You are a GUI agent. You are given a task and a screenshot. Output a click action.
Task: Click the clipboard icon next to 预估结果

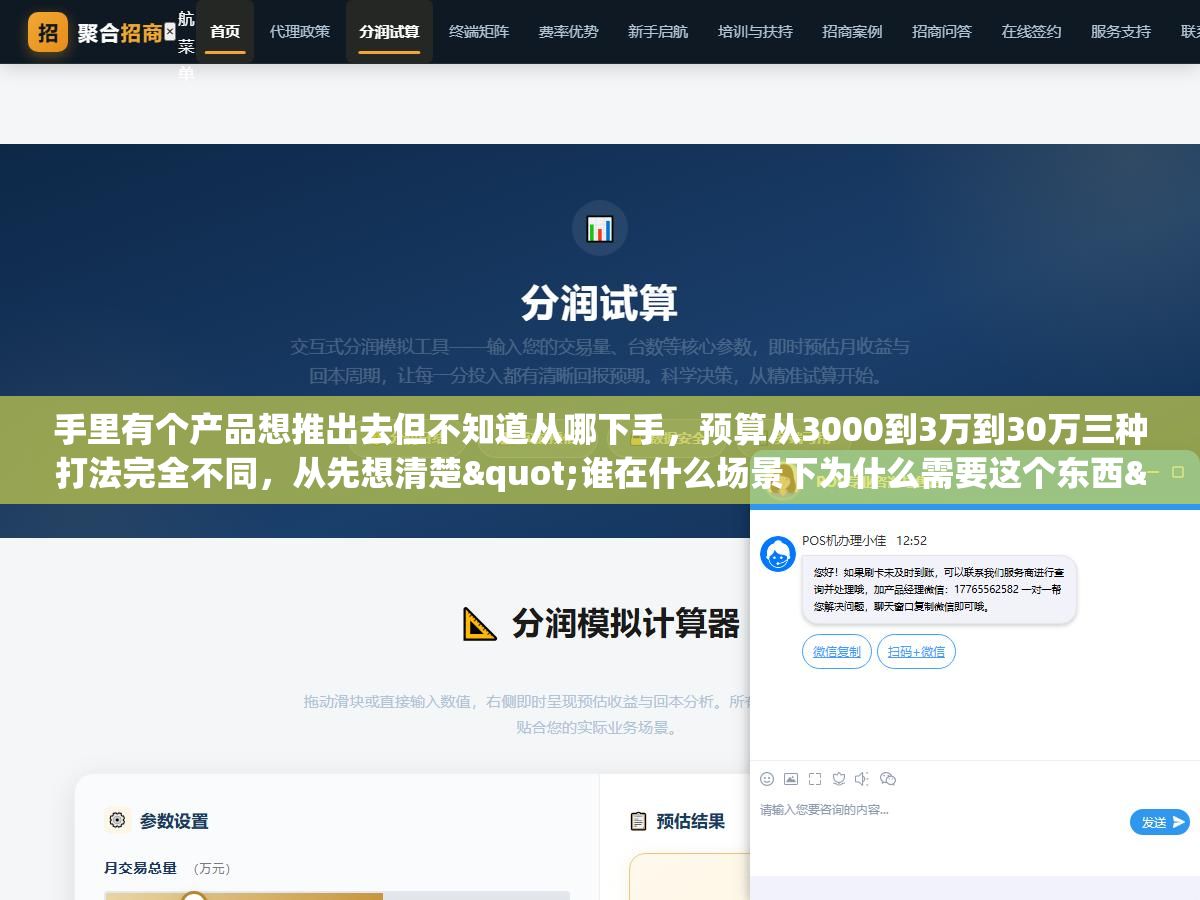tap(638, 821)
